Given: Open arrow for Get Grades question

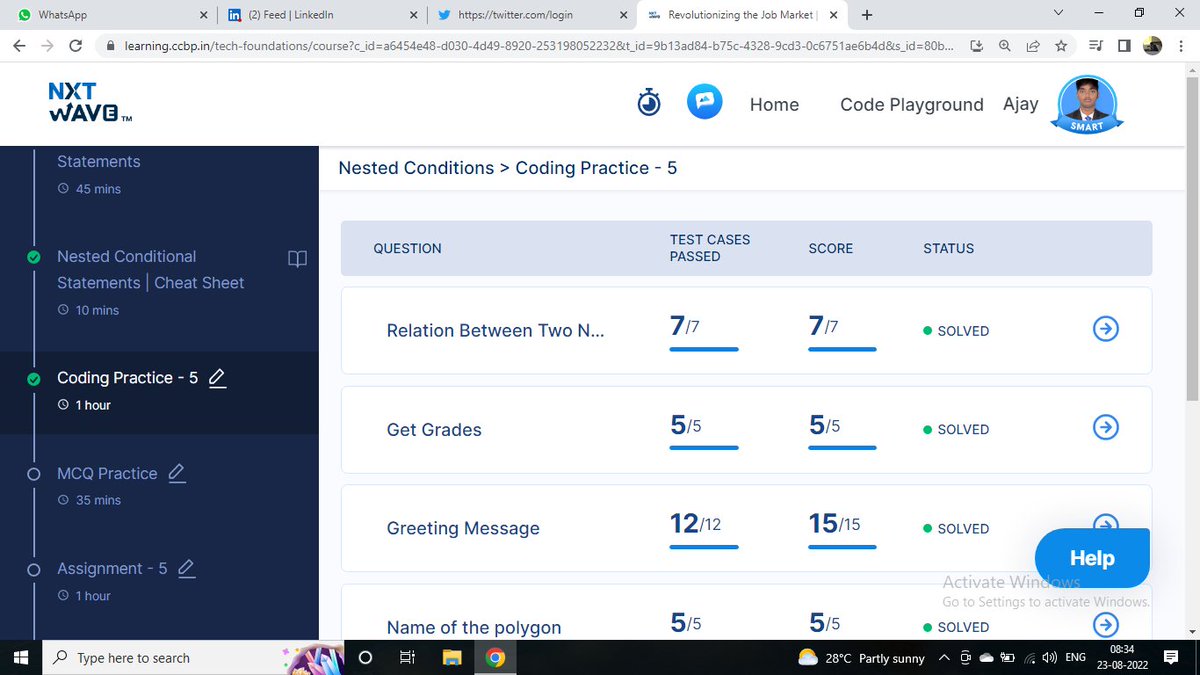Looking at the screenshot, I should (x=1105, y=428).
